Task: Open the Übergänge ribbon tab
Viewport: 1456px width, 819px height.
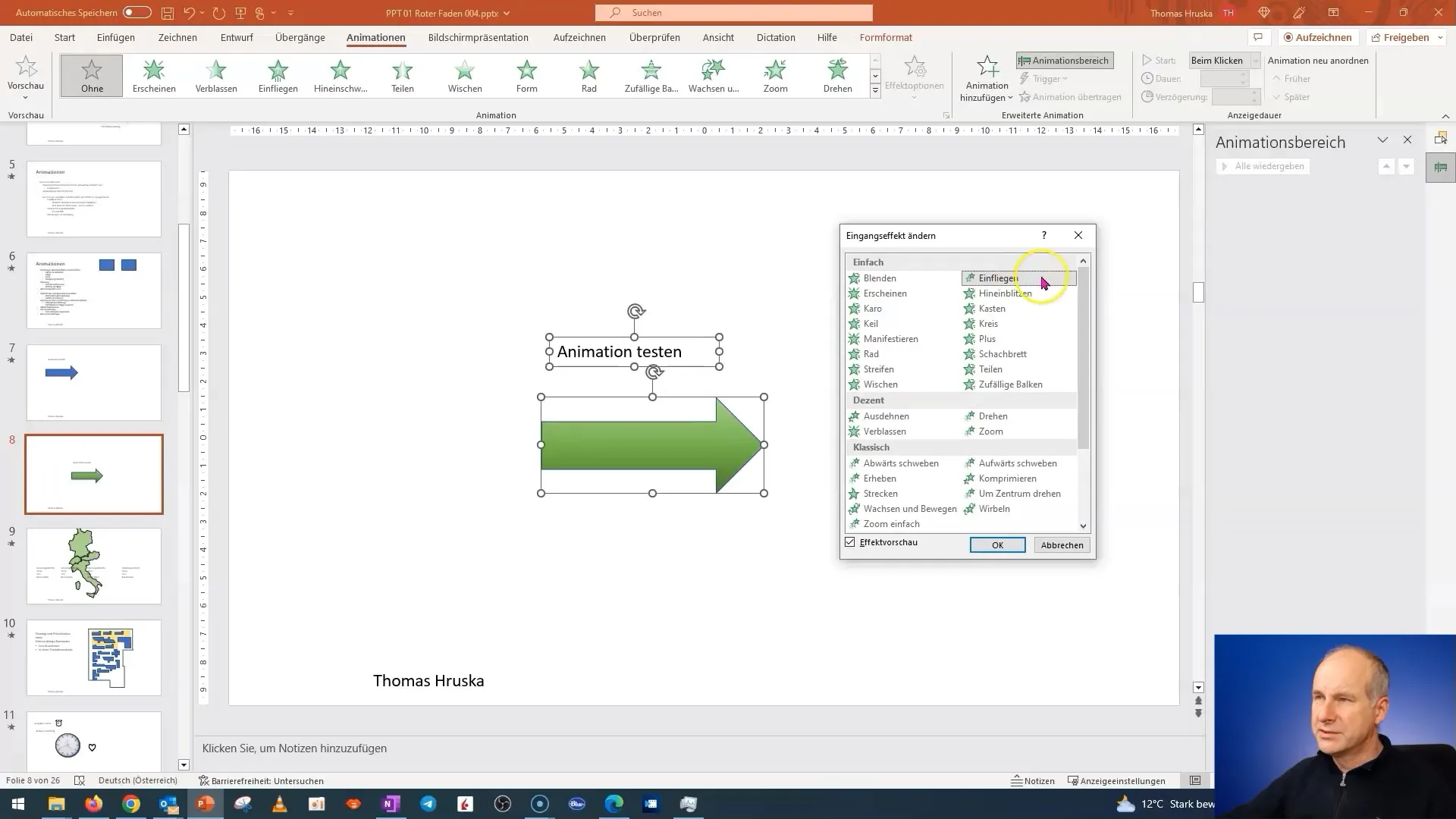Action: pos(300,37)
